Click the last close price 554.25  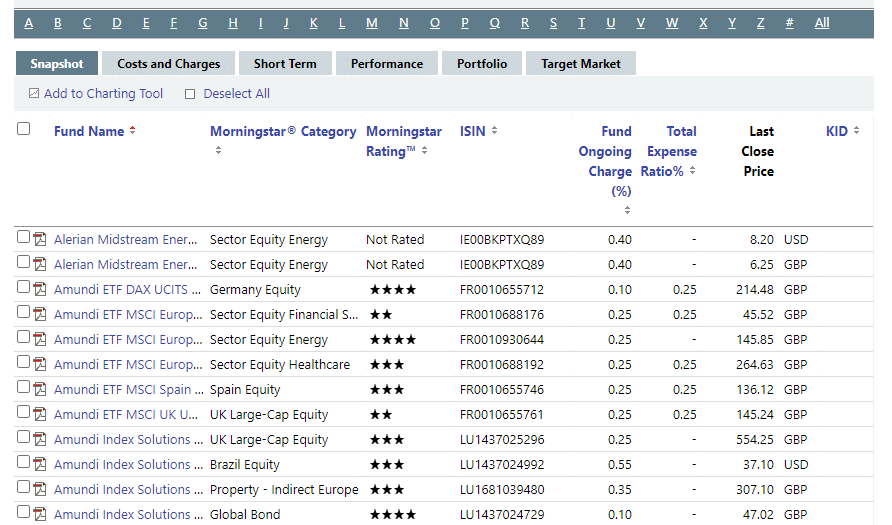tap(754, 440)
